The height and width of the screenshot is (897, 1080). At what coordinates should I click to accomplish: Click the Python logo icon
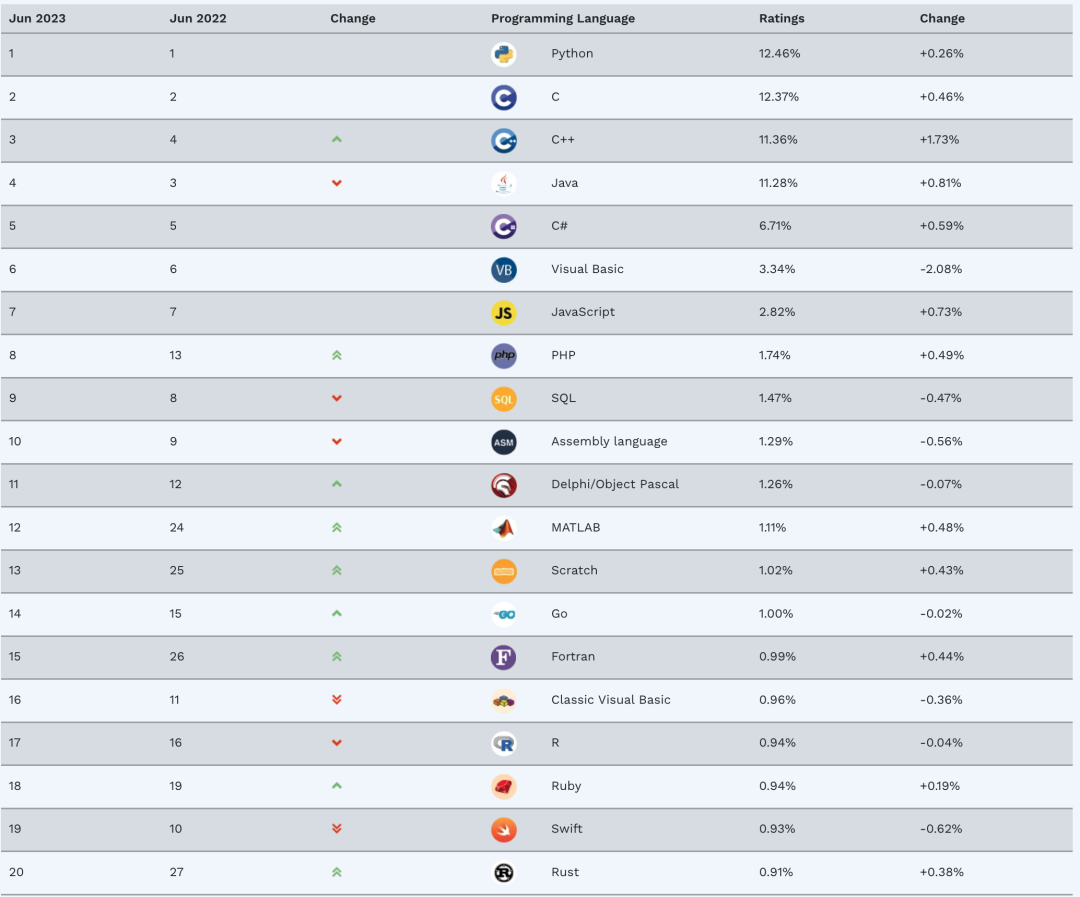(x=503, y=54)
